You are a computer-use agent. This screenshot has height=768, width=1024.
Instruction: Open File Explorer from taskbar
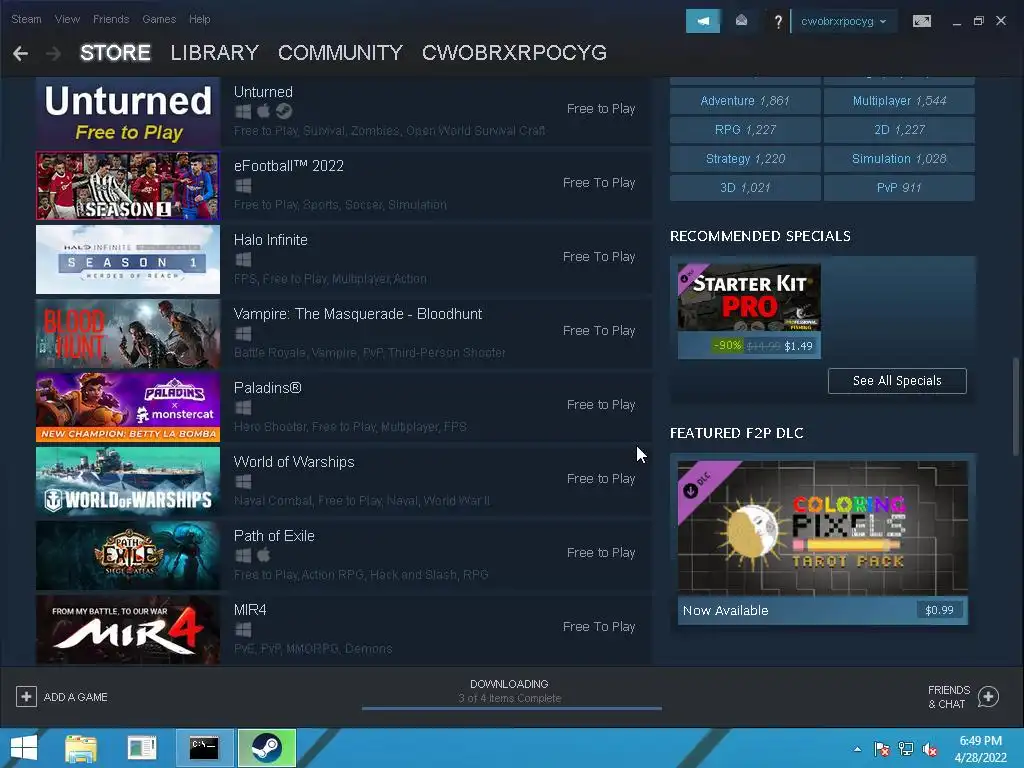pos(81,748)
